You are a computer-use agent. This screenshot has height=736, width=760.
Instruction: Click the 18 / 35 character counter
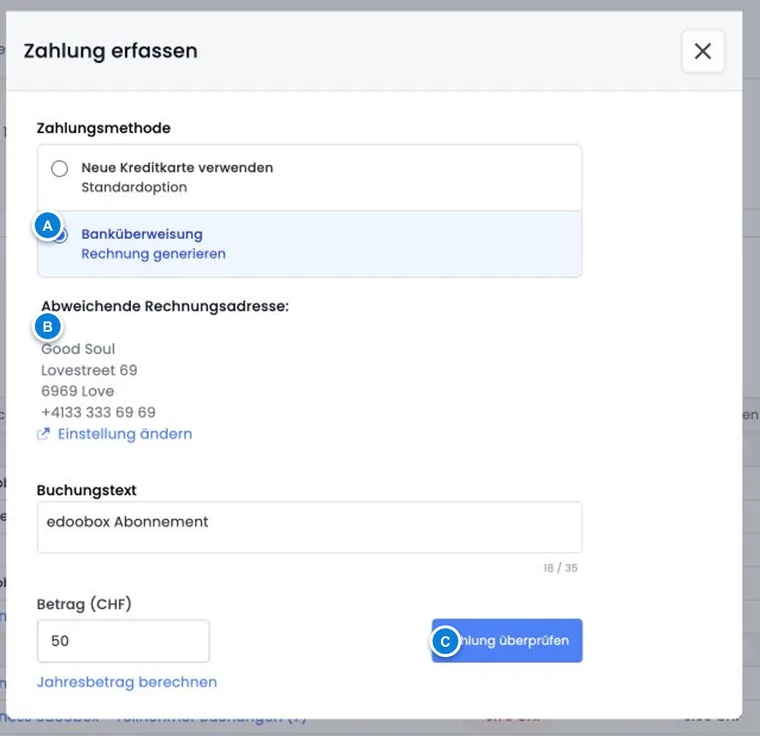click(x=560, y=568)
